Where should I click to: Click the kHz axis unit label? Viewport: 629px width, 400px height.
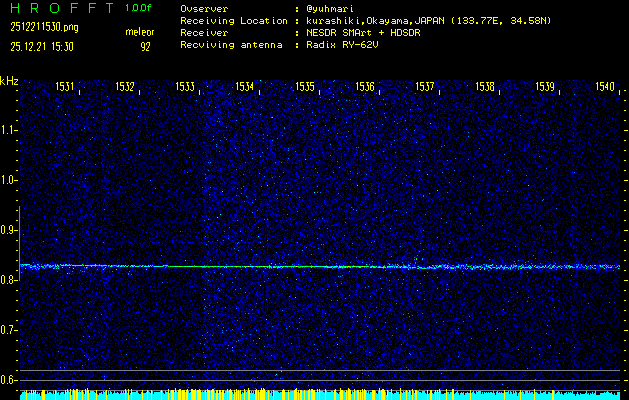pyautogui.click(x=9, y=81)
